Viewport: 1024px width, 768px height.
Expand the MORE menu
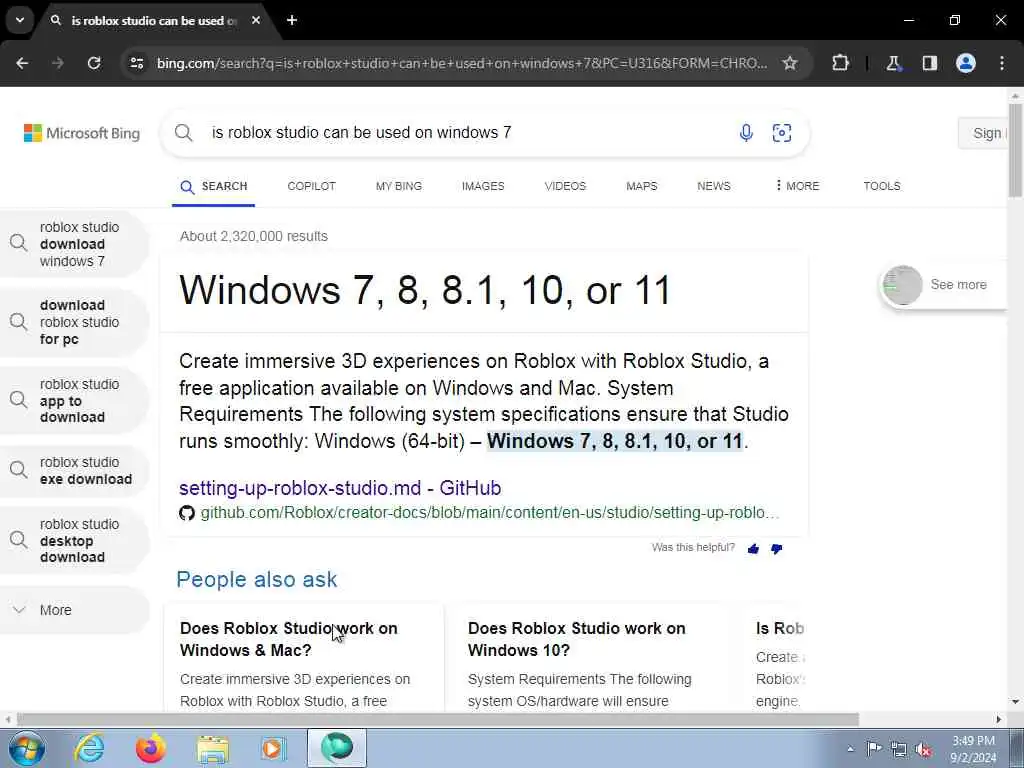[797, 186]
